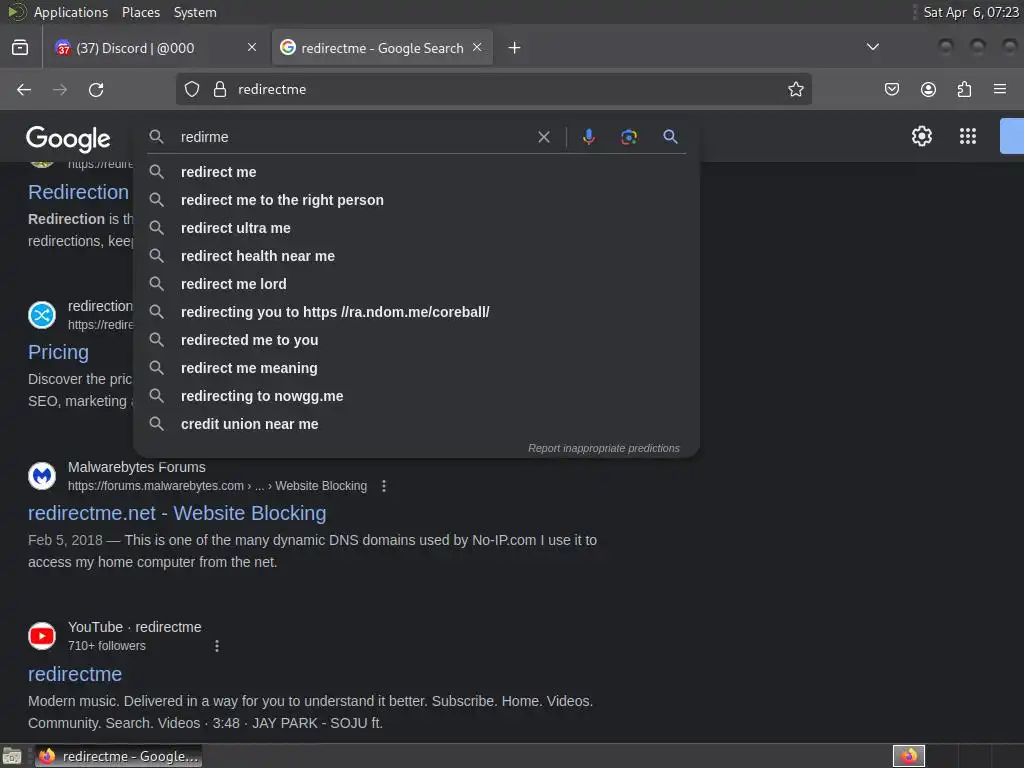Open the Google apps grid
1024x768 pixels.
pyautogui.click(x=967, y=136)
